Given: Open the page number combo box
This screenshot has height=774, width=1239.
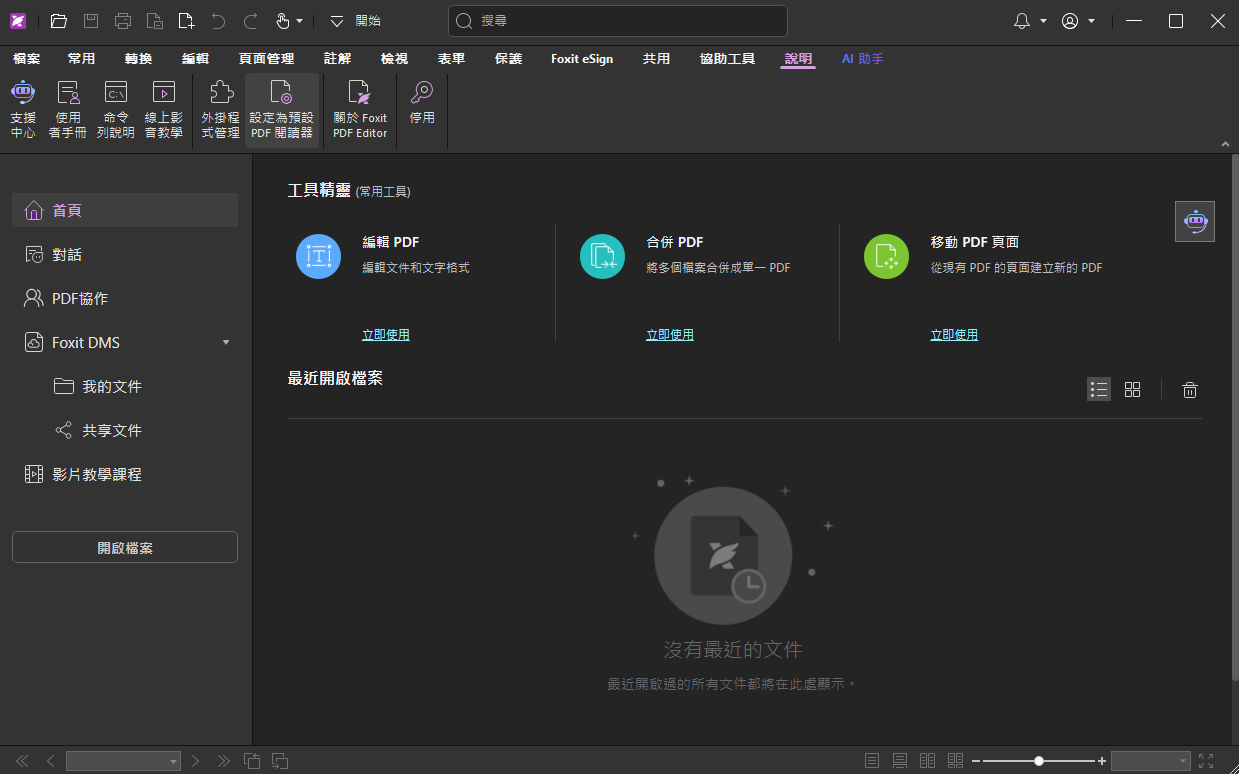Looking at the screenshot, I should click(123, 761).
